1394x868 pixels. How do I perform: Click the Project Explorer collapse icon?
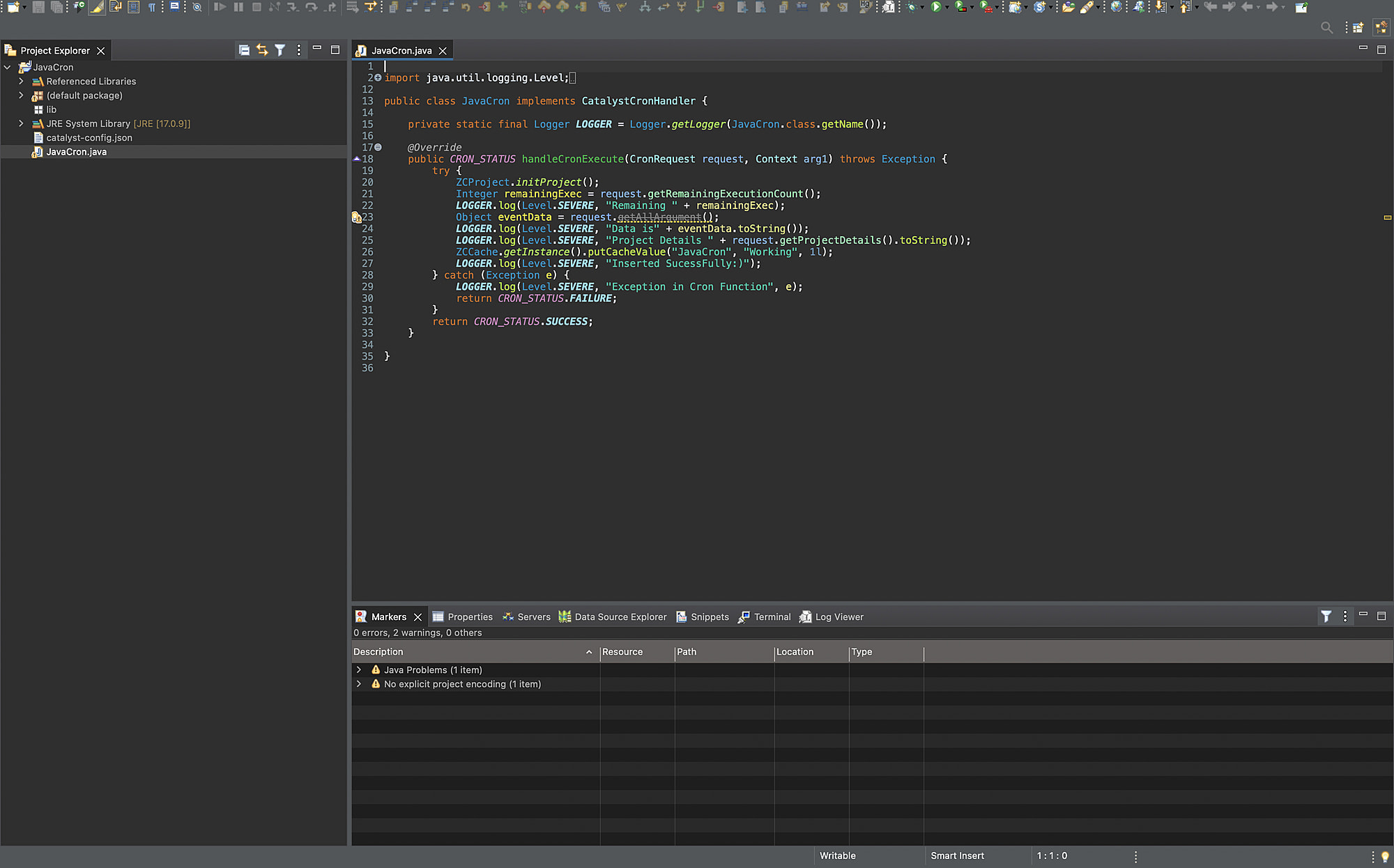tap(244, 50)
